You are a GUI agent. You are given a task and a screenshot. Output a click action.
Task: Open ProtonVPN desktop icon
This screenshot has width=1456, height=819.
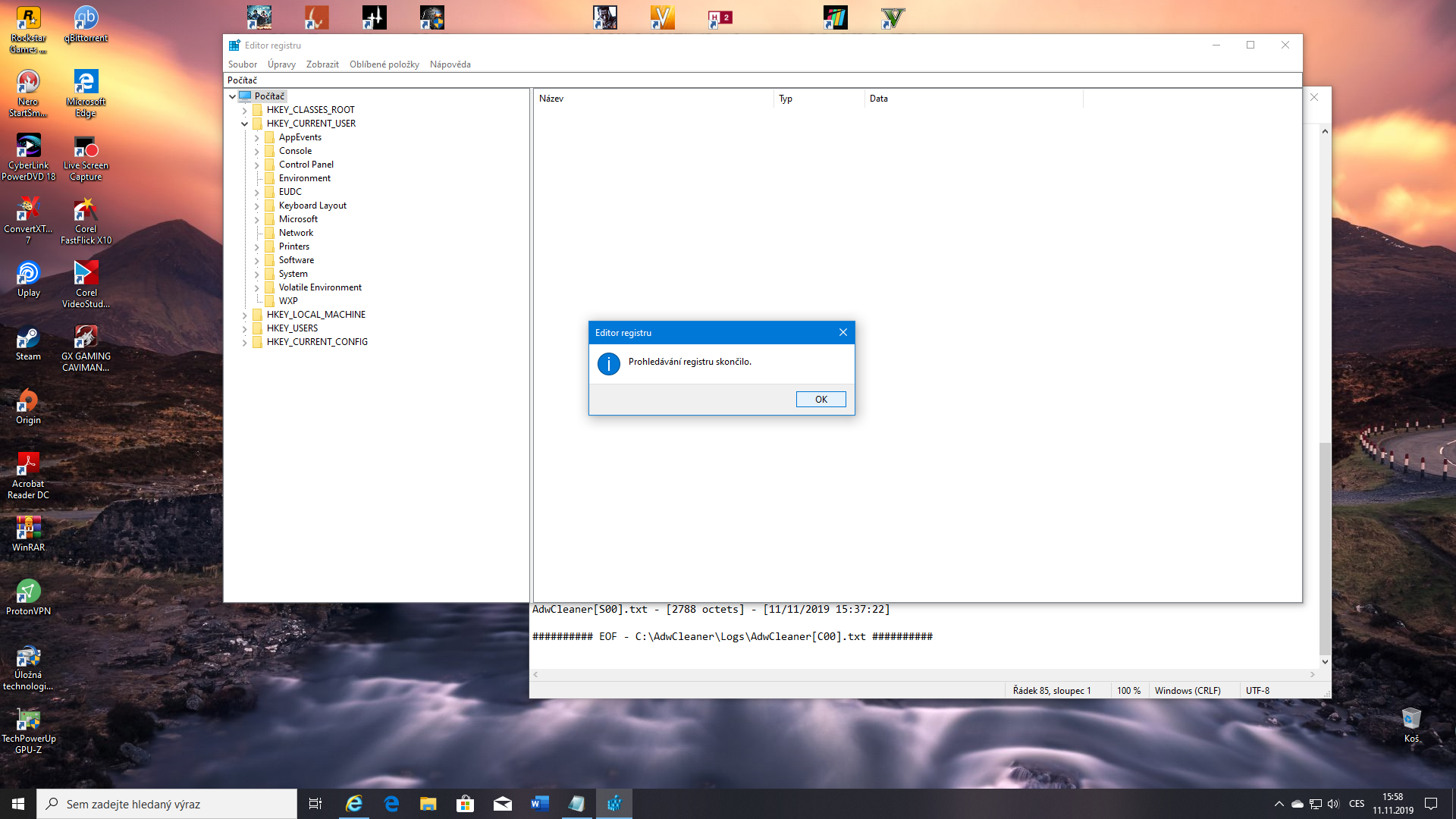point(28,593)
